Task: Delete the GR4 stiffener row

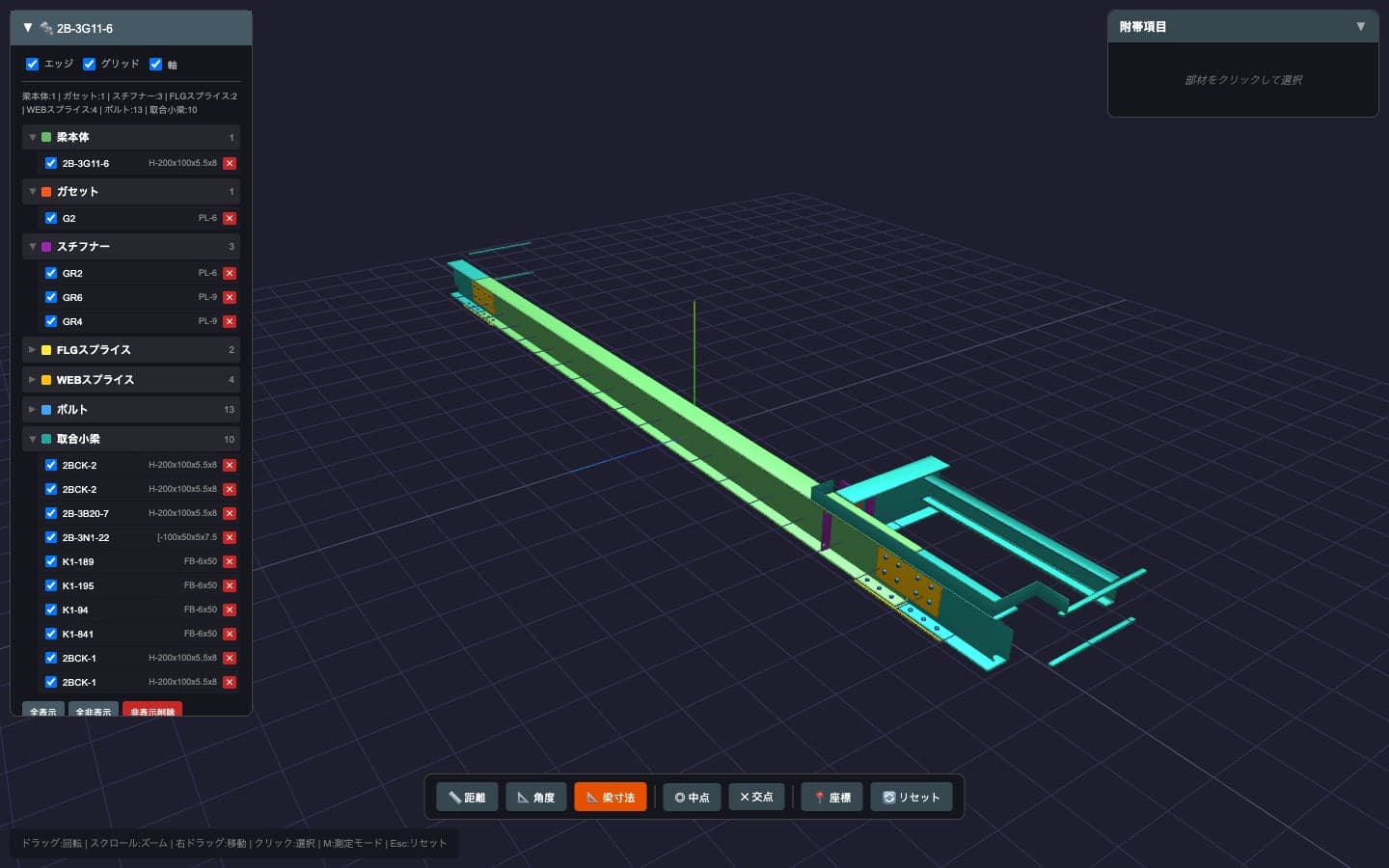Action: (x=230, y=321)
